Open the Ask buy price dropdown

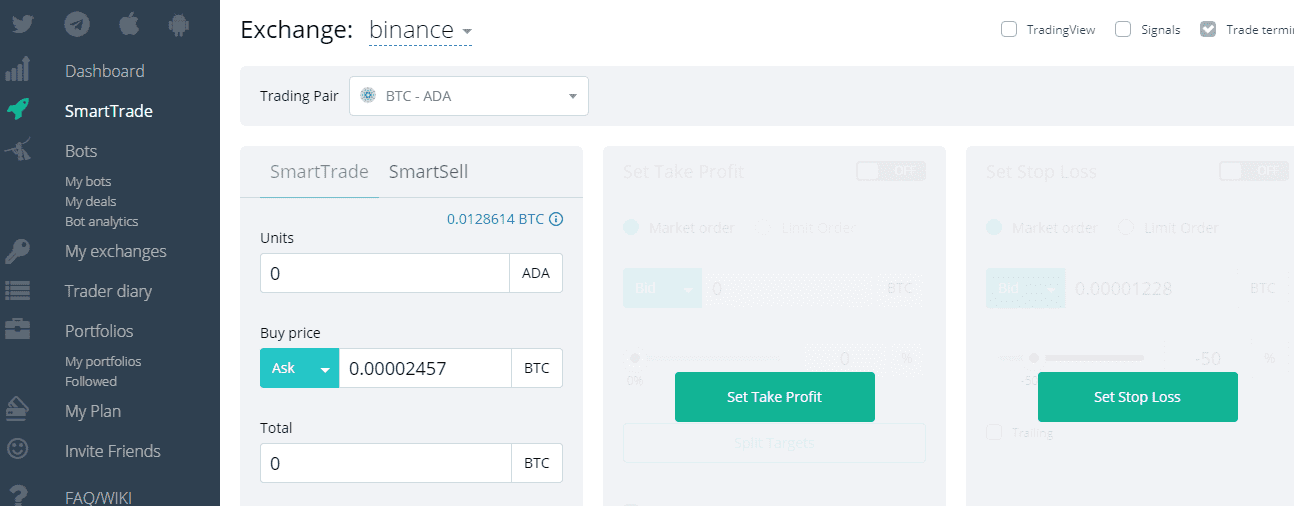click(299, 368)
